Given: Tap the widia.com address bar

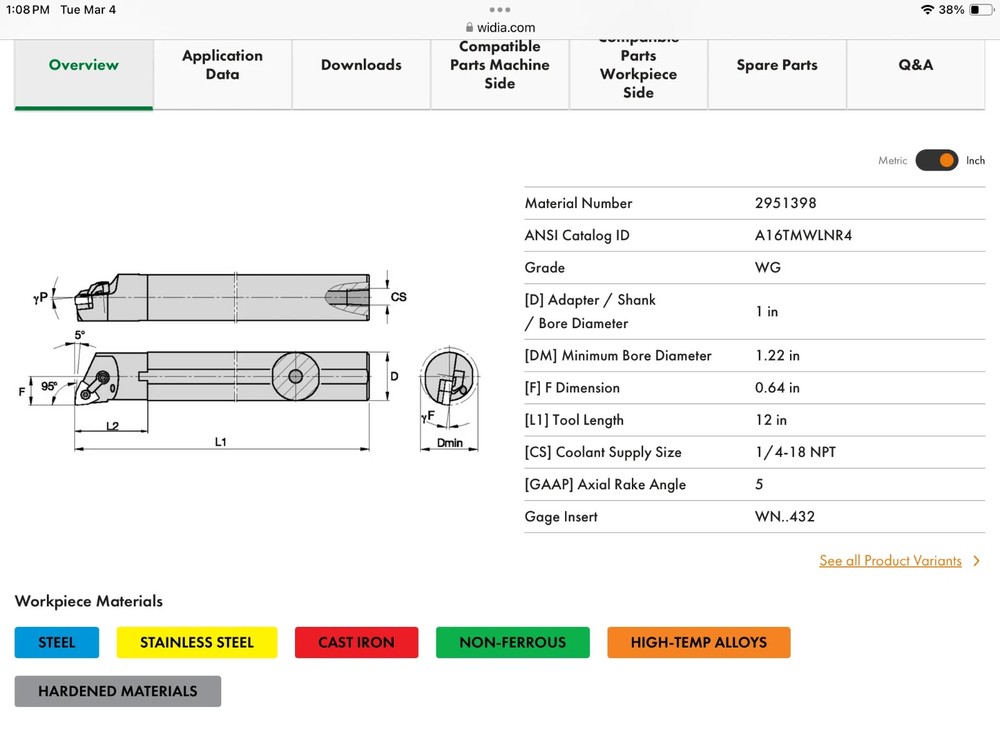Looking at the screenshot, I should tap(500, 27).
